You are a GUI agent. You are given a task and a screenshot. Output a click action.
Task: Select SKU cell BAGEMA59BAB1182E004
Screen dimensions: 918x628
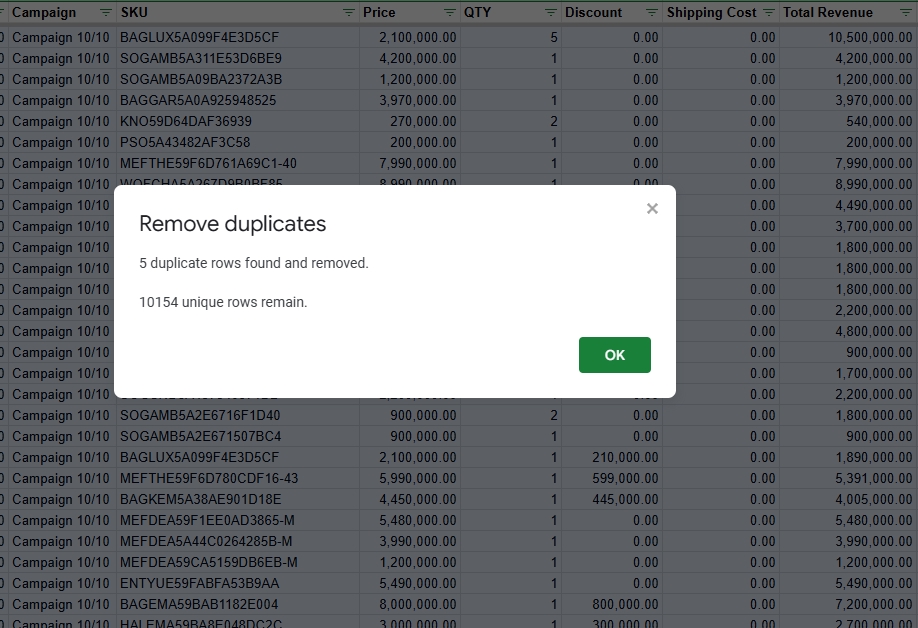[x=238, y=605]
